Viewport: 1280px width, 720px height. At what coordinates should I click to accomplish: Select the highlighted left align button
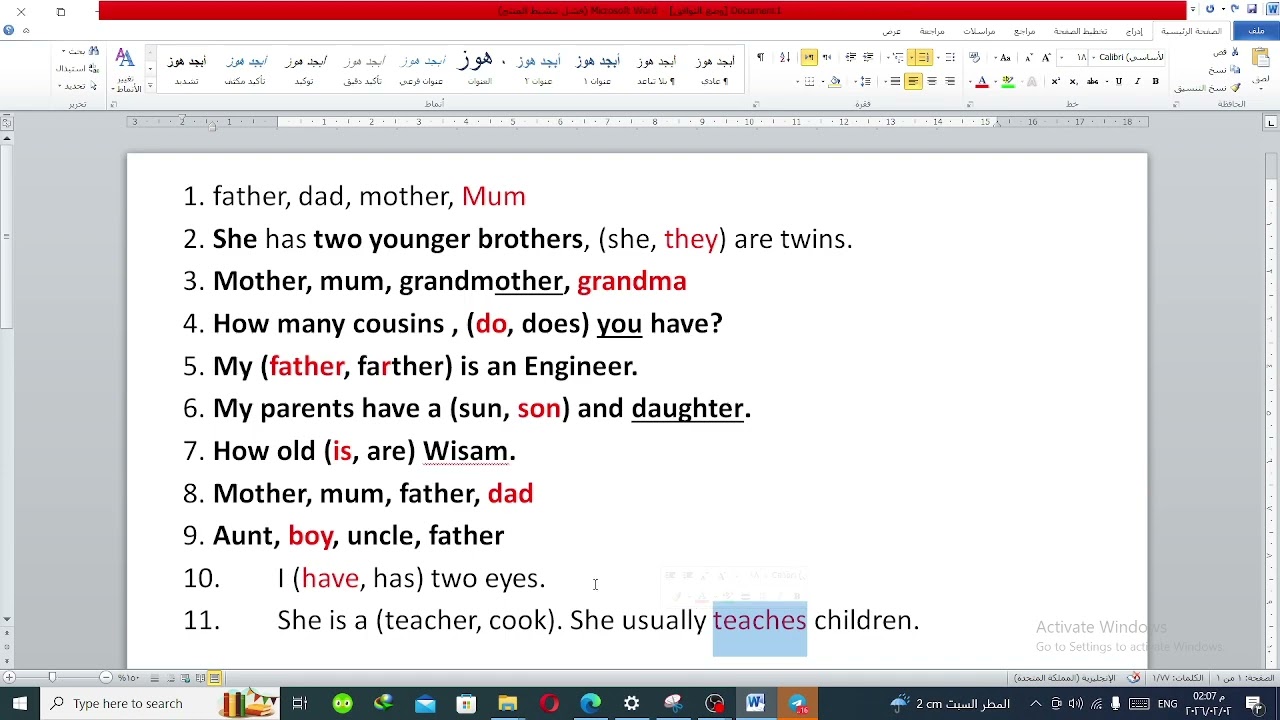(913, 81)
